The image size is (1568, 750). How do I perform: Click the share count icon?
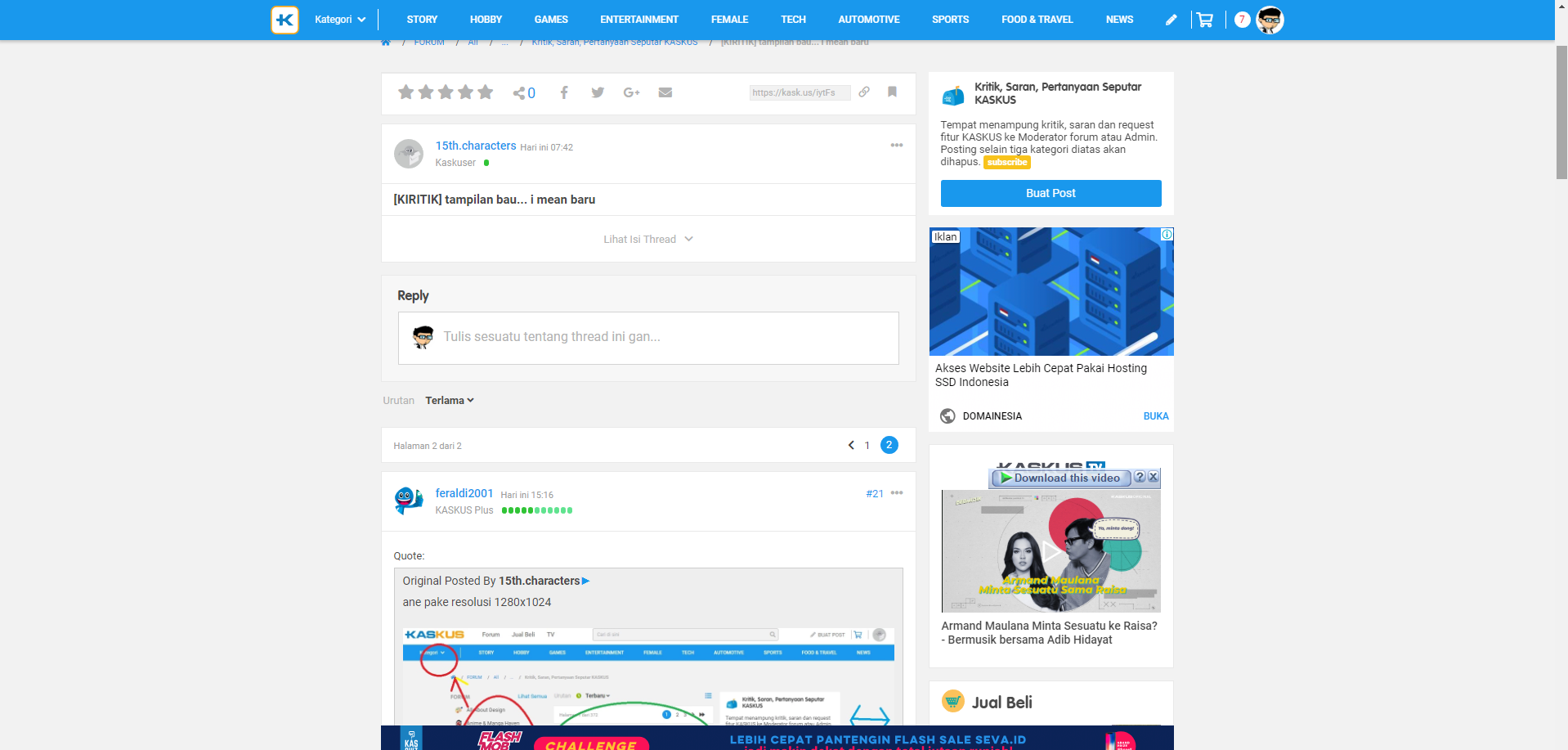[x=524, y=93]
